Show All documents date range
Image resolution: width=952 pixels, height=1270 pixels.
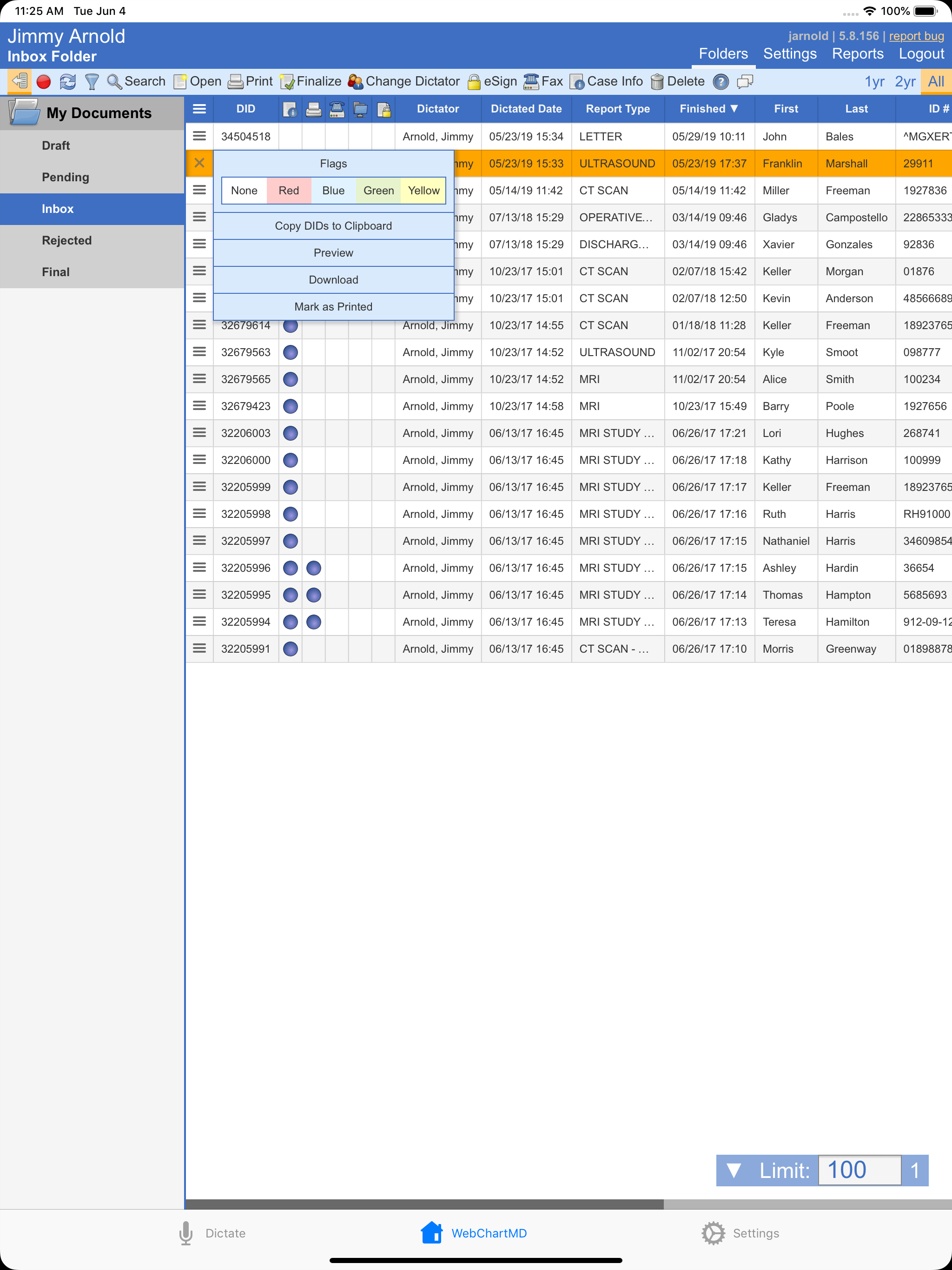936,81
